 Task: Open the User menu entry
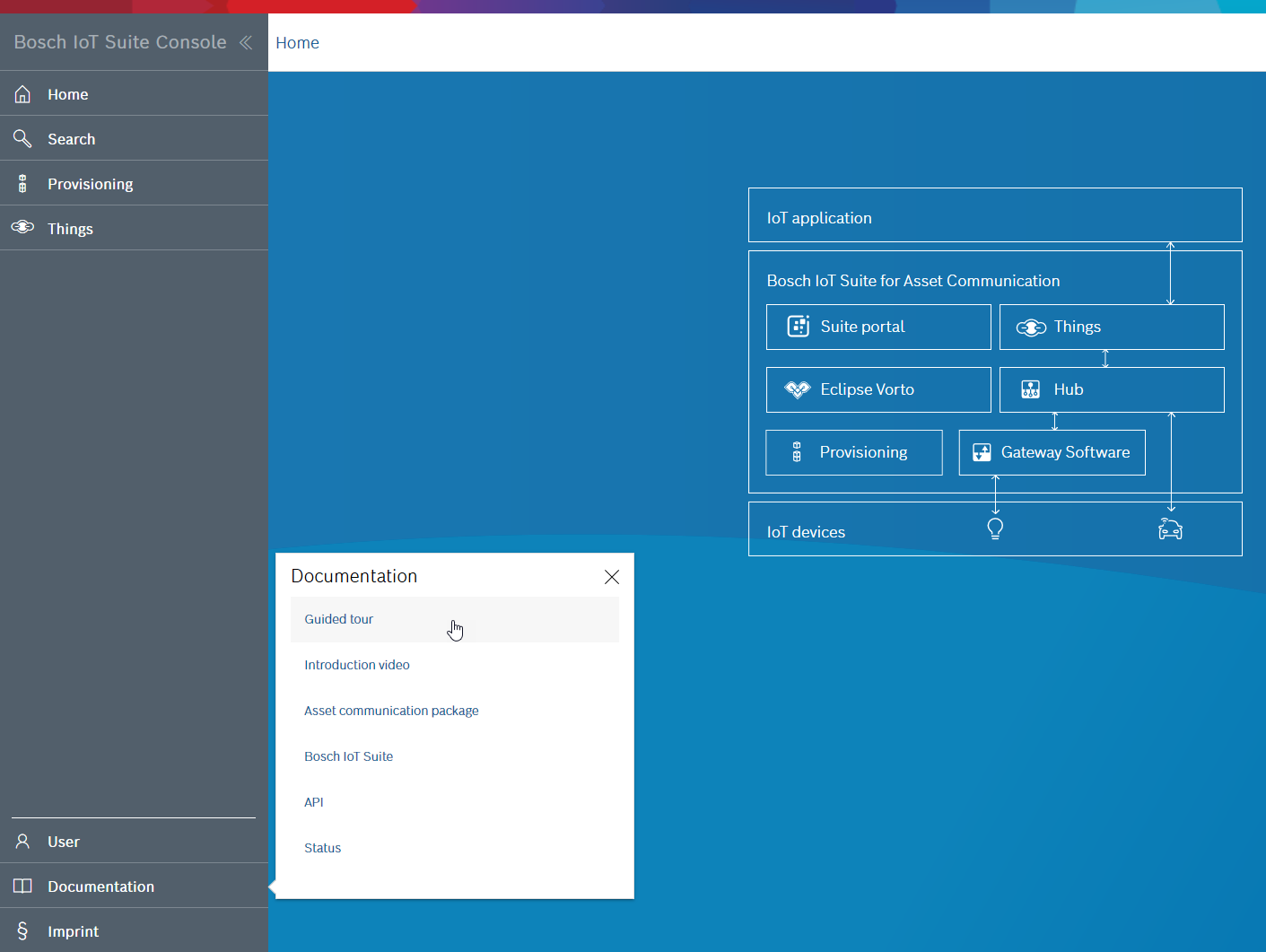[x=135, y=842]
